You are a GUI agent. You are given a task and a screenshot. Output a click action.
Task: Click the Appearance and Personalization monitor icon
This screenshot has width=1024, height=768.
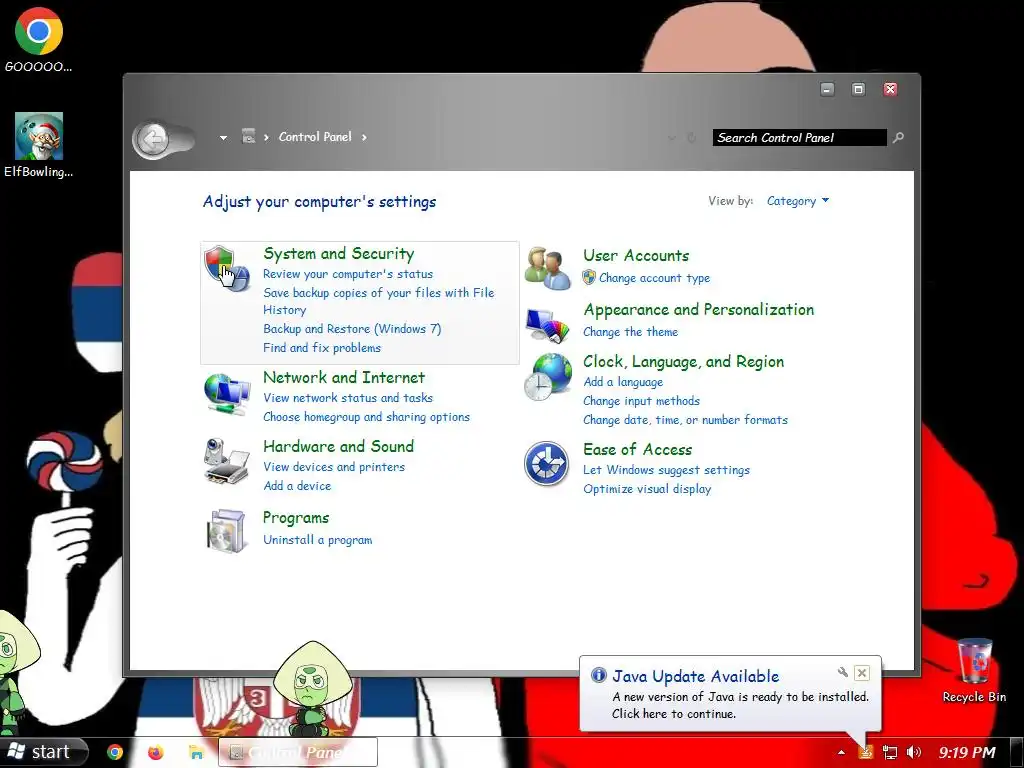[547, 325]
